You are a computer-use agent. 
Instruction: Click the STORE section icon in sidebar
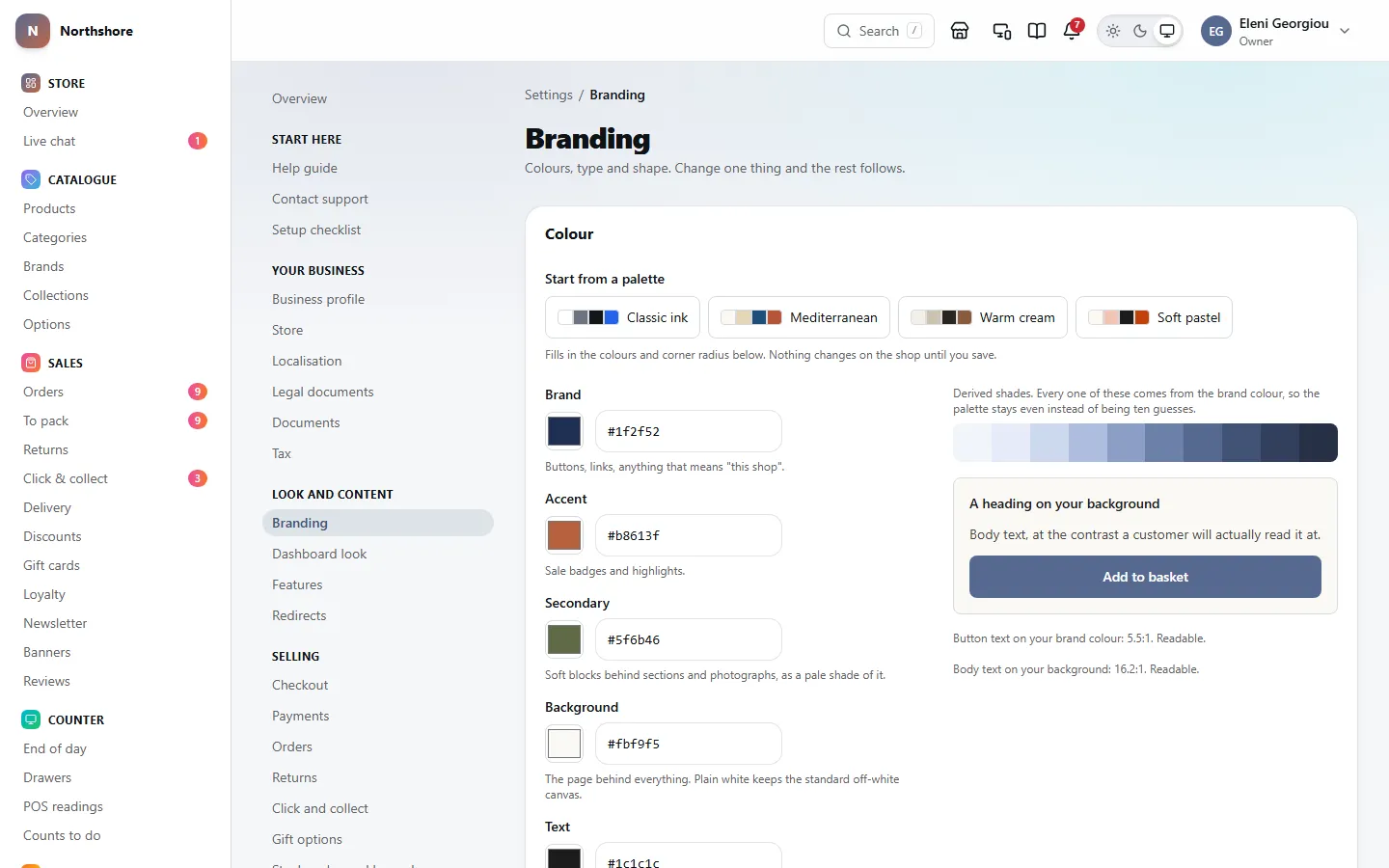click(31, 83)
